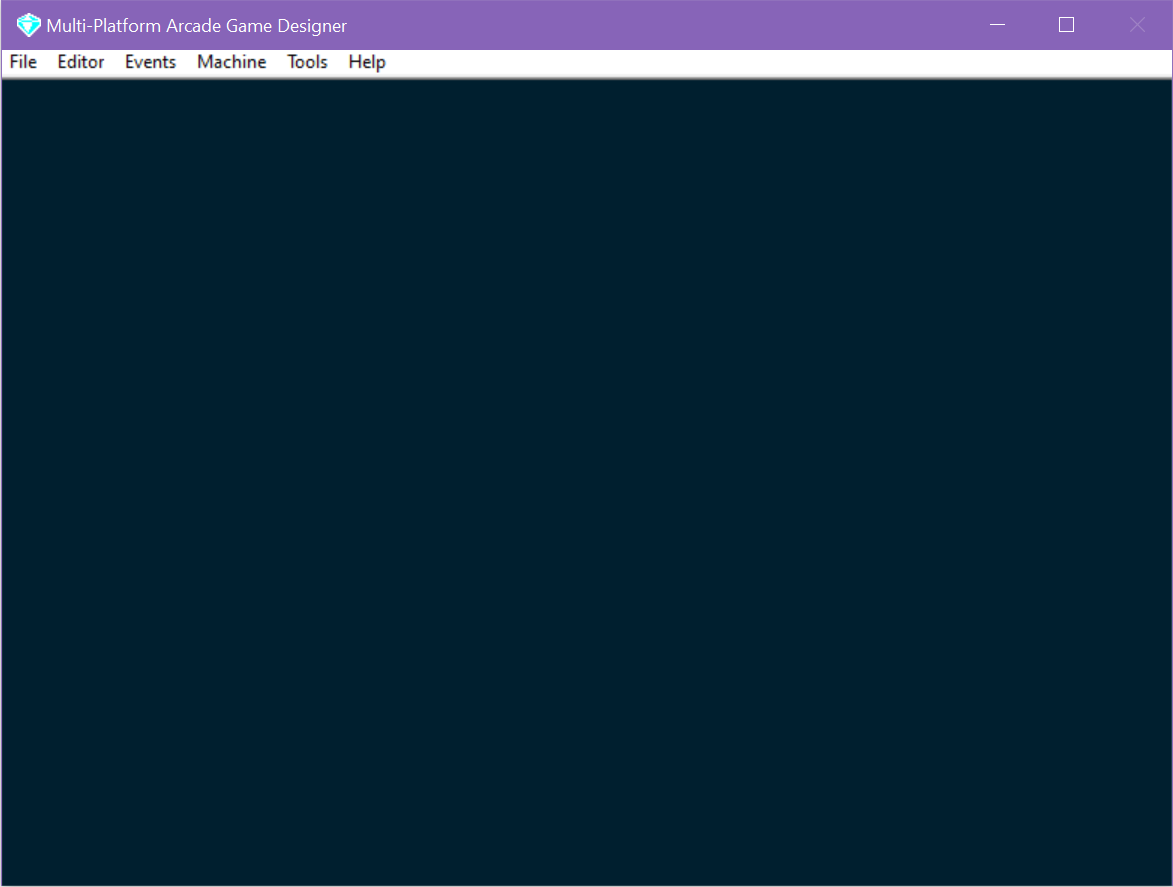
Task: Open the Events menu
Action: pos(150,62)
